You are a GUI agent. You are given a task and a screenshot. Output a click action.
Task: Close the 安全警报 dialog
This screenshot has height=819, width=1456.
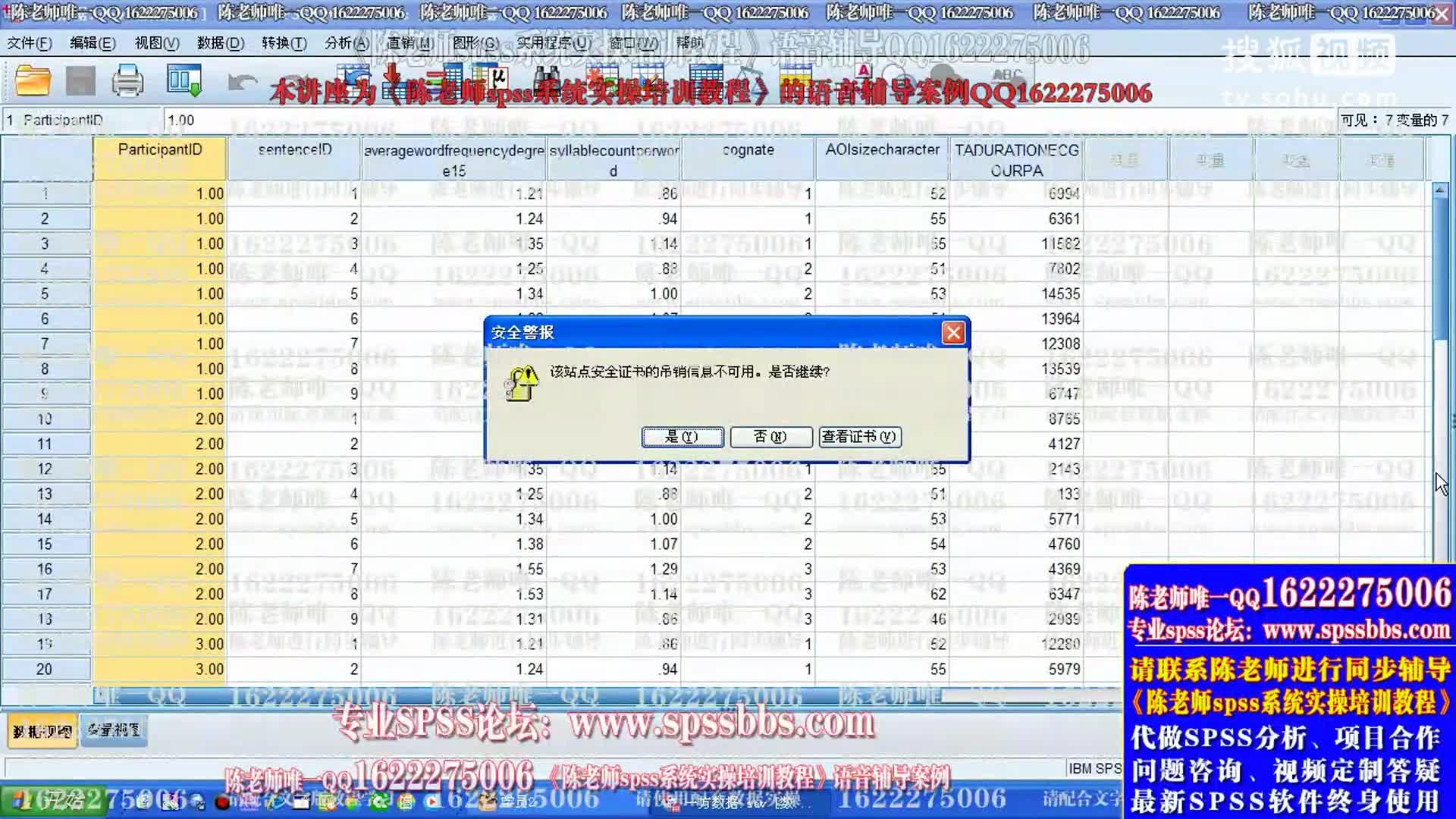[953, 333]
